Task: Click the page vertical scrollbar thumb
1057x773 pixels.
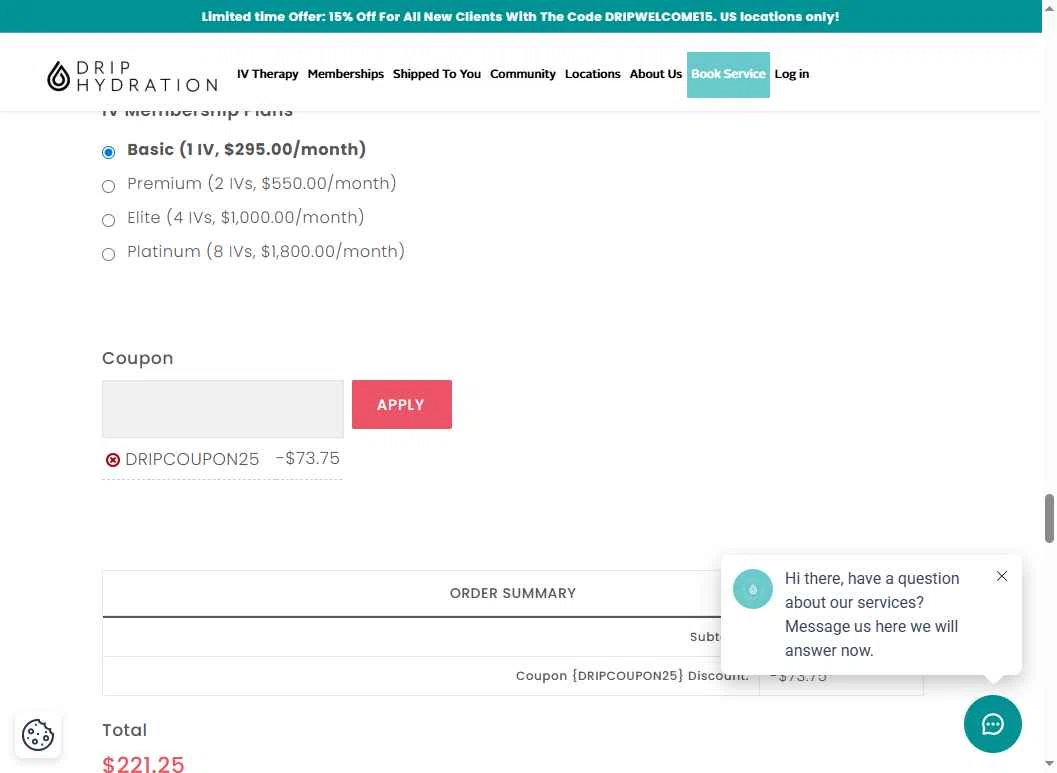Action: 1049,518
